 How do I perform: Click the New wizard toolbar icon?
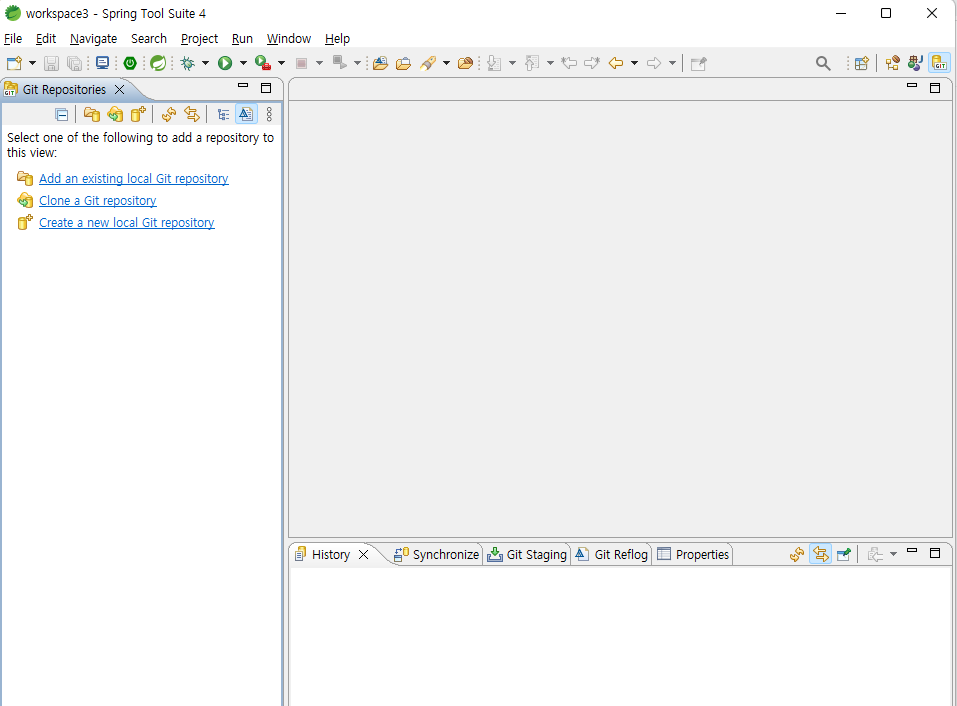[x=14, y=63]
